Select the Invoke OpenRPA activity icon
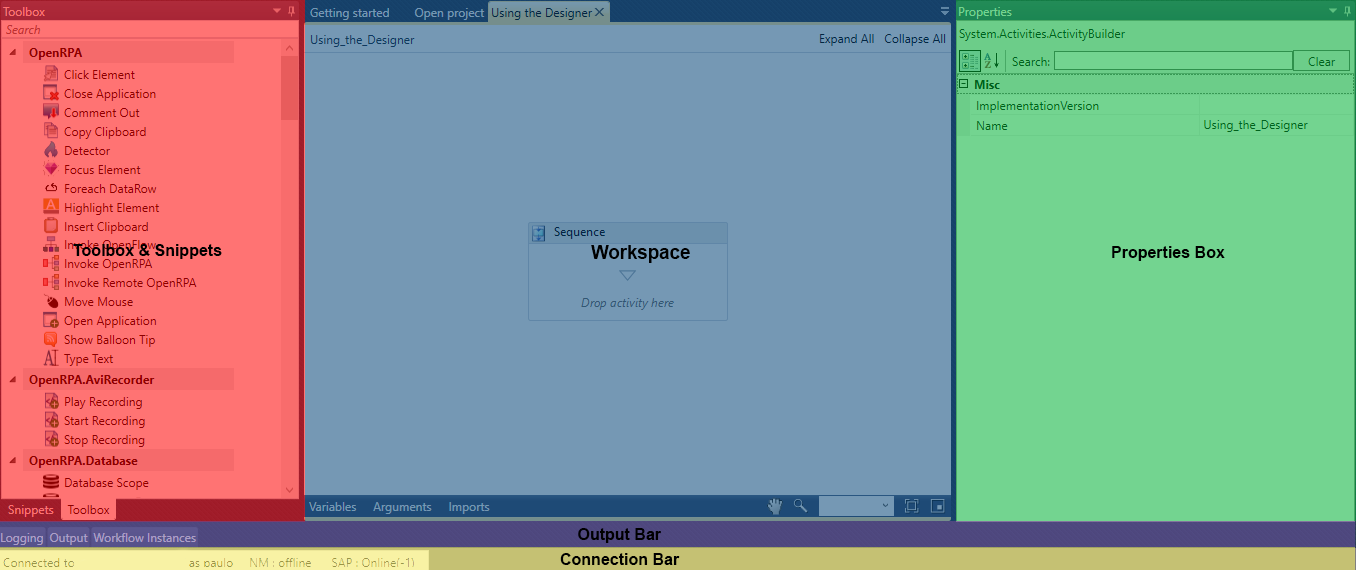 pyautogui.click(x=51, y=264)
